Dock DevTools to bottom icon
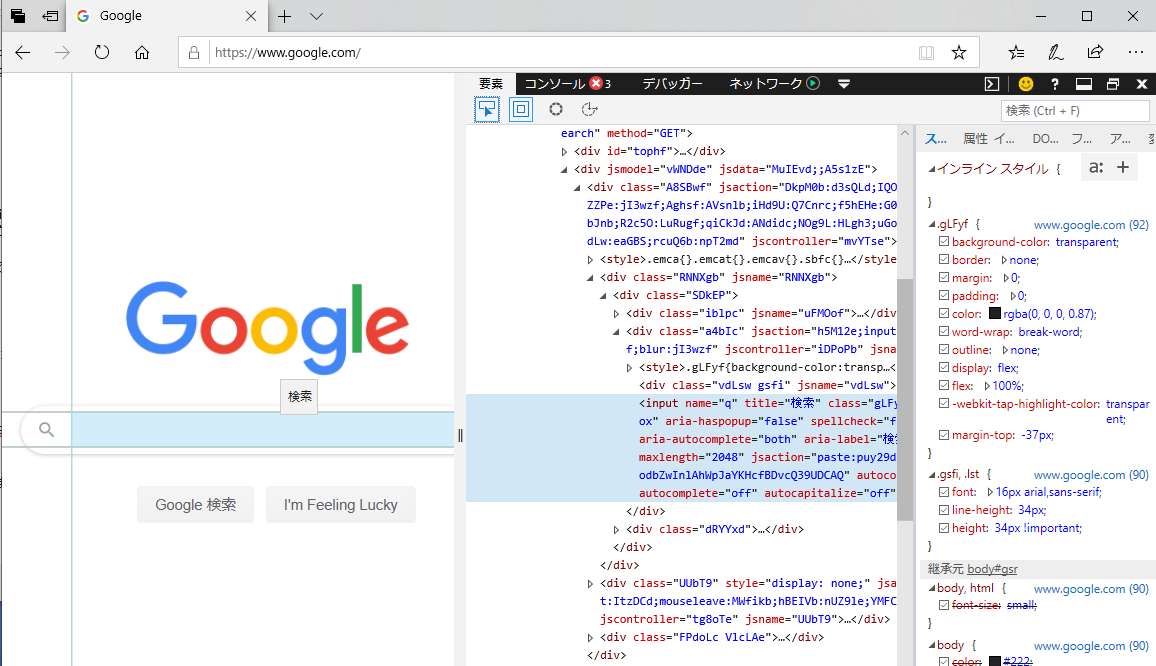This screenshot has height=666, width=1156. 1084,84
